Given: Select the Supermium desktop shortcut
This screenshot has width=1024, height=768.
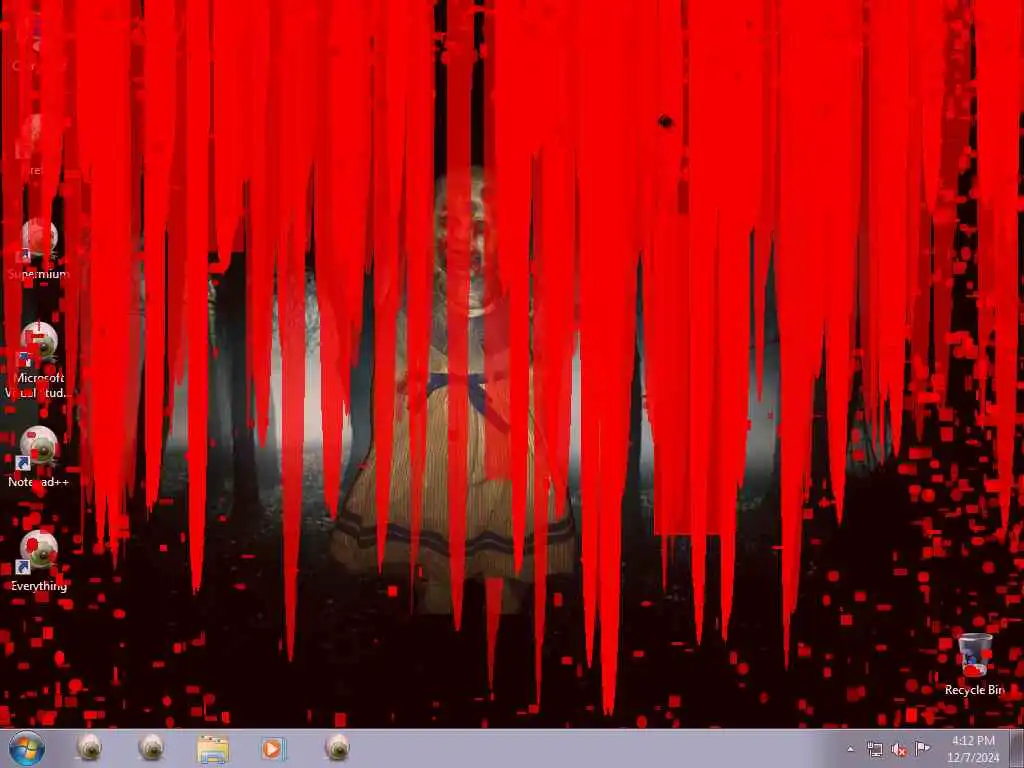Looking at the screenshot, I should coord(39,249).
